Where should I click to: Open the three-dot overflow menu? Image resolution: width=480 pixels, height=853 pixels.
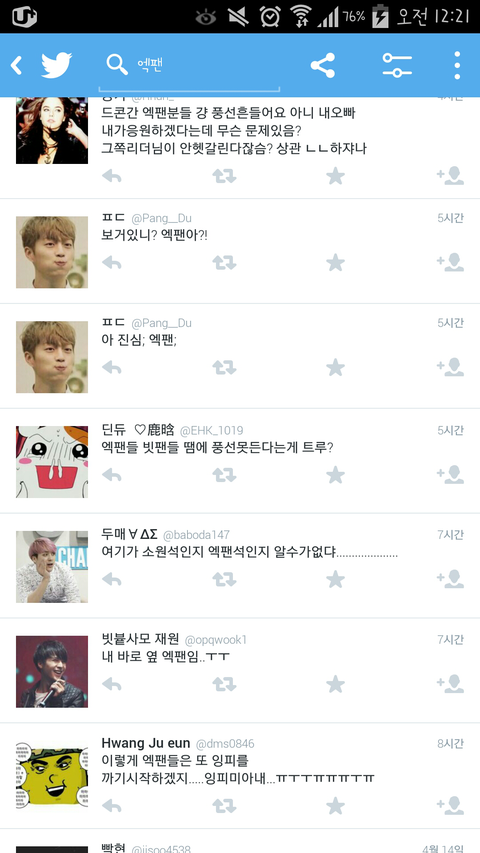pyautogui.click(x=457, y=65)
